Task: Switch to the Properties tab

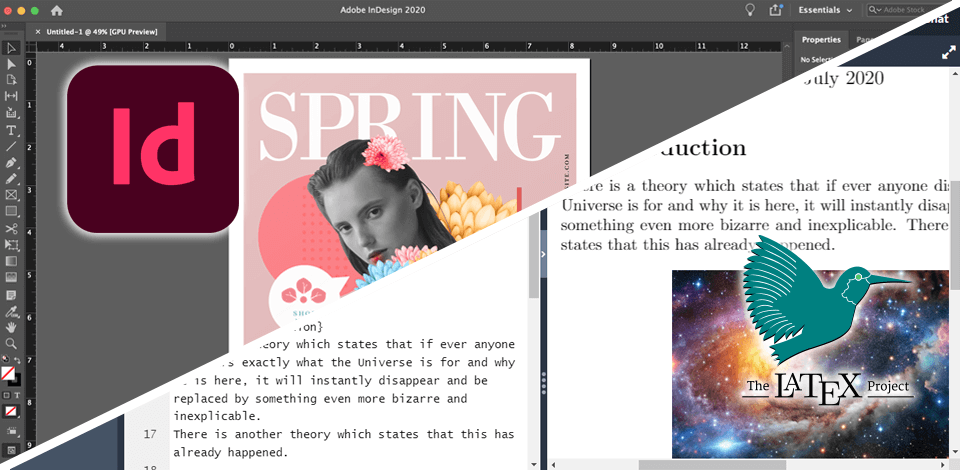Action: click(821, 40)
